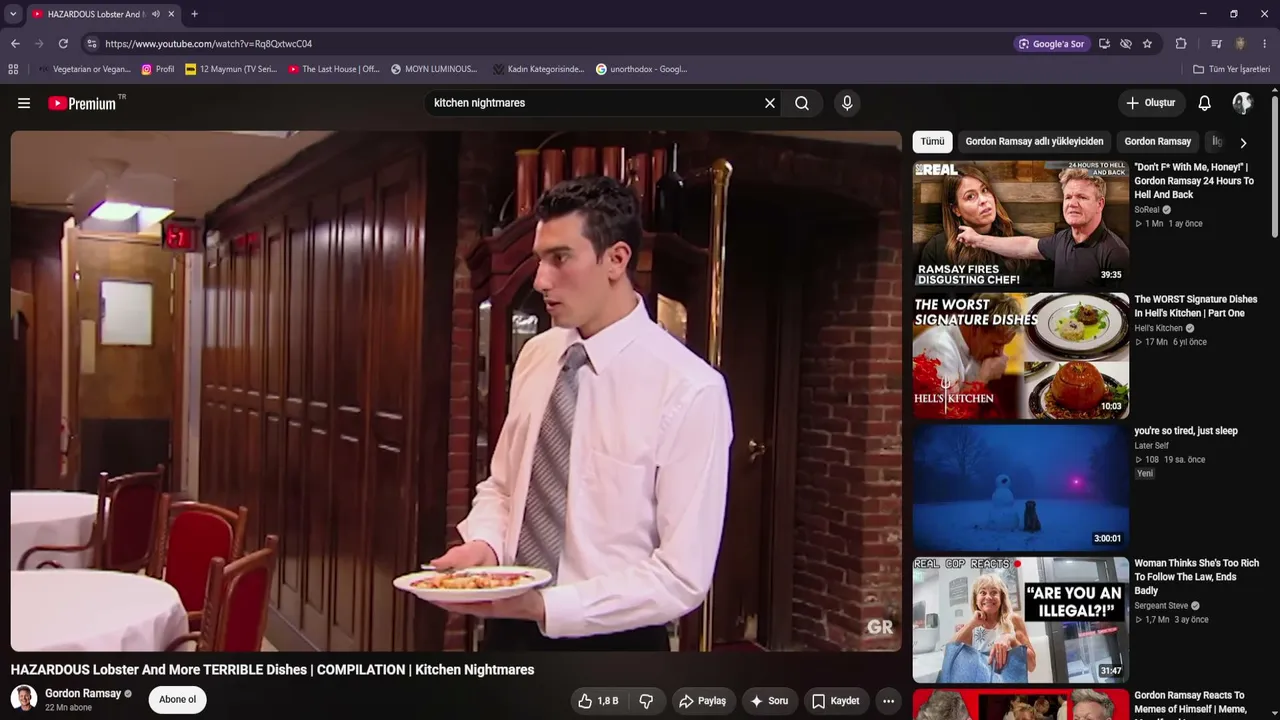The height and width of the screenshot is (720, 1280).
Task: Click the browser address bar URL
Action: [209, 44]
